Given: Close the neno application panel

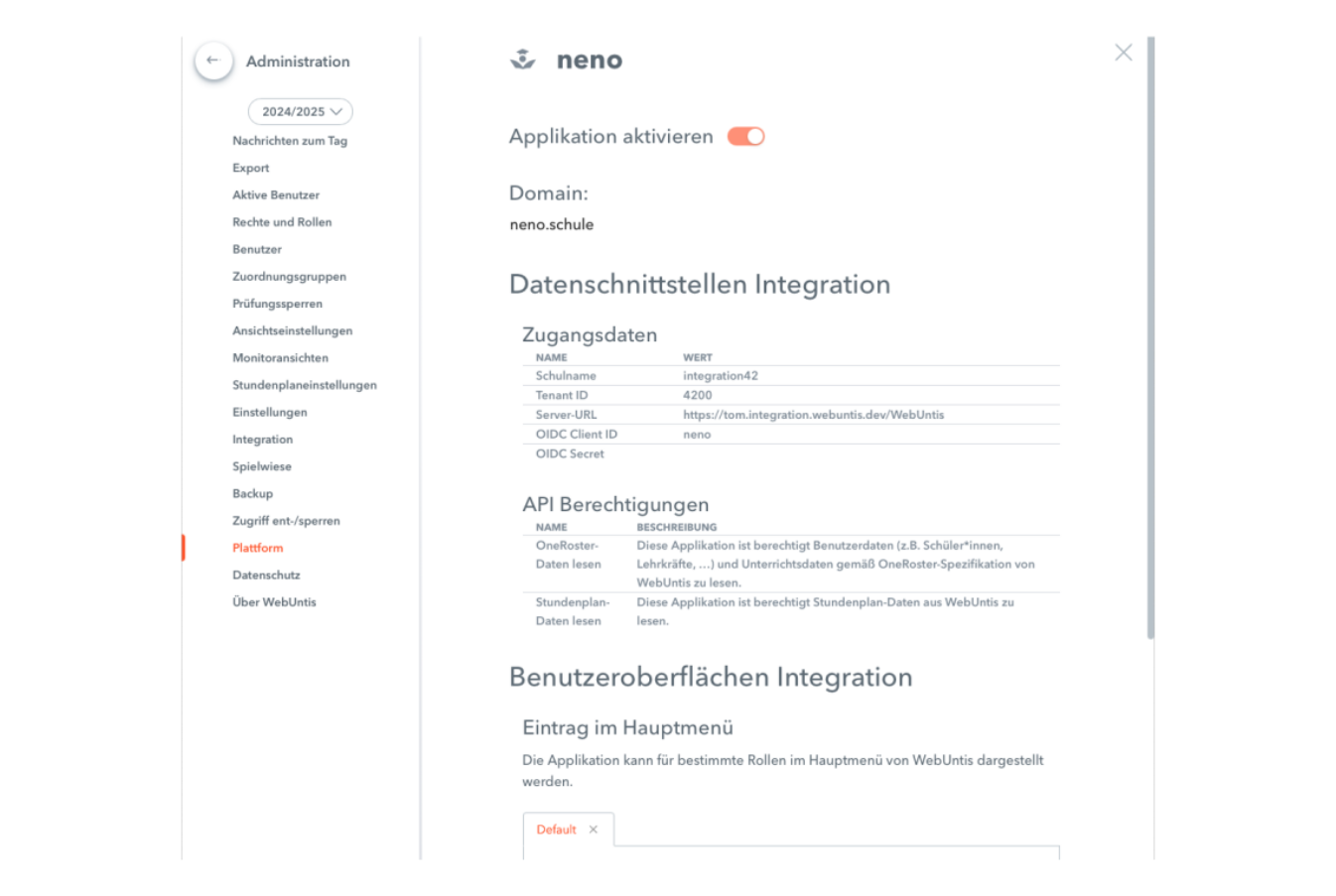Looking at the screenshot, I should tap(1123, 53).
